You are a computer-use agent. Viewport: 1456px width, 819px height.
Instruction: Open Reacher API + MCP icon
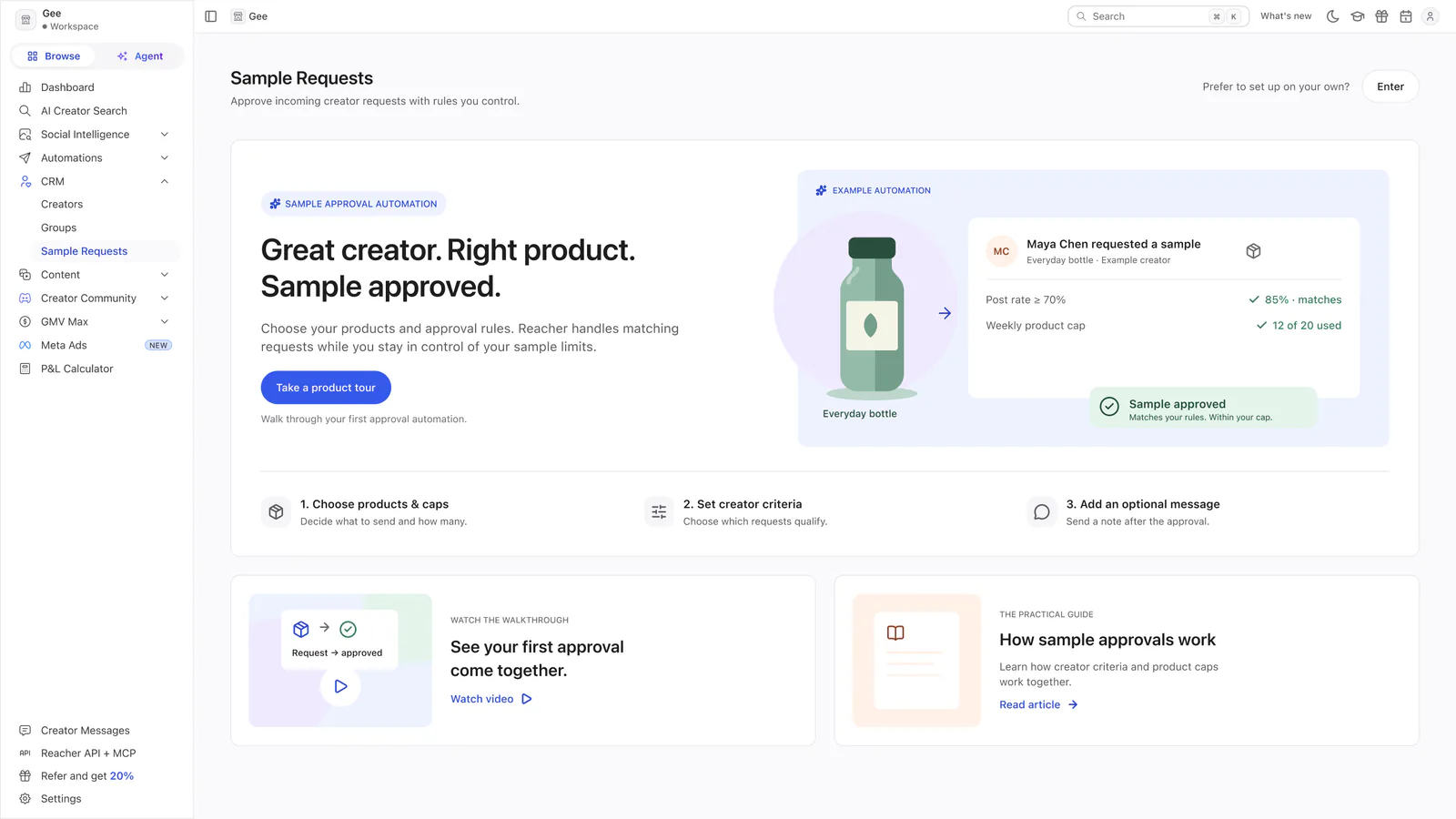click(25, 753)
